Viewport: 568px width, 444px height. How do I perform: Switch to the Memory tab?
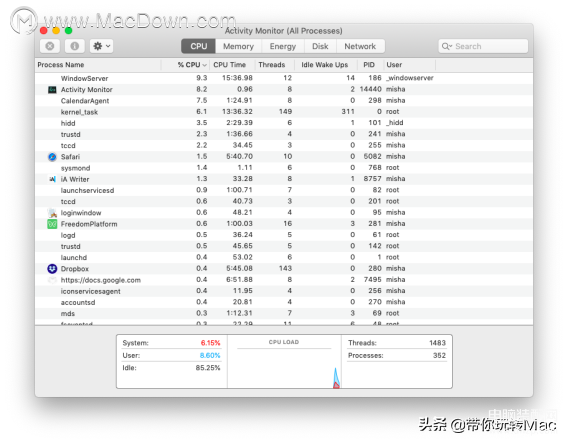click(238, 46)
